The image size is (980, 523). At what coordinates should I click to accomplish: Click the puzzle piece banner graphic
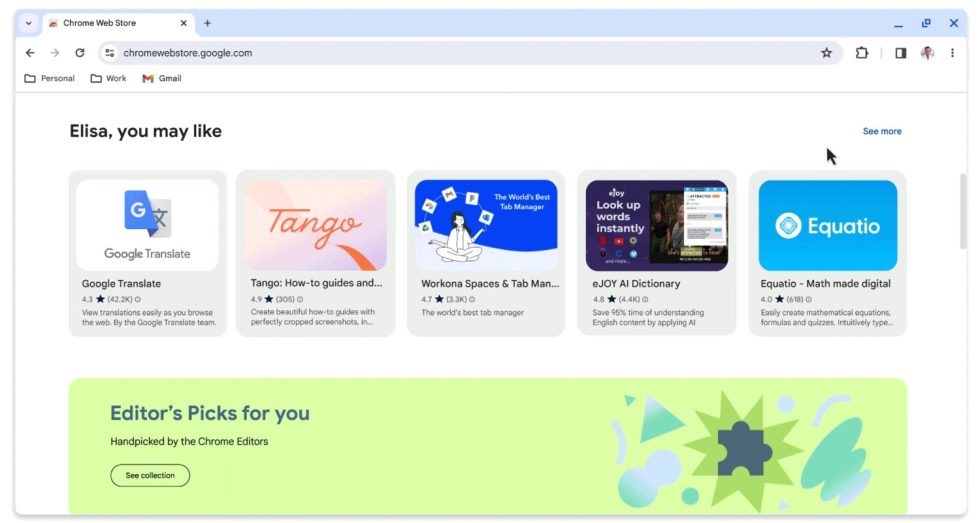pyautogui.click(x=744, y=451)
